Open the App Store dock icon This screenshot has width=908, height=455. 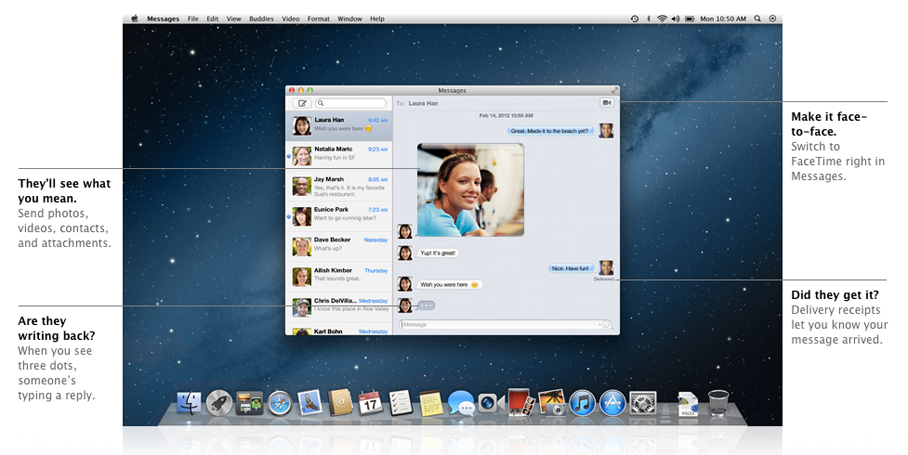pos(612,403)
